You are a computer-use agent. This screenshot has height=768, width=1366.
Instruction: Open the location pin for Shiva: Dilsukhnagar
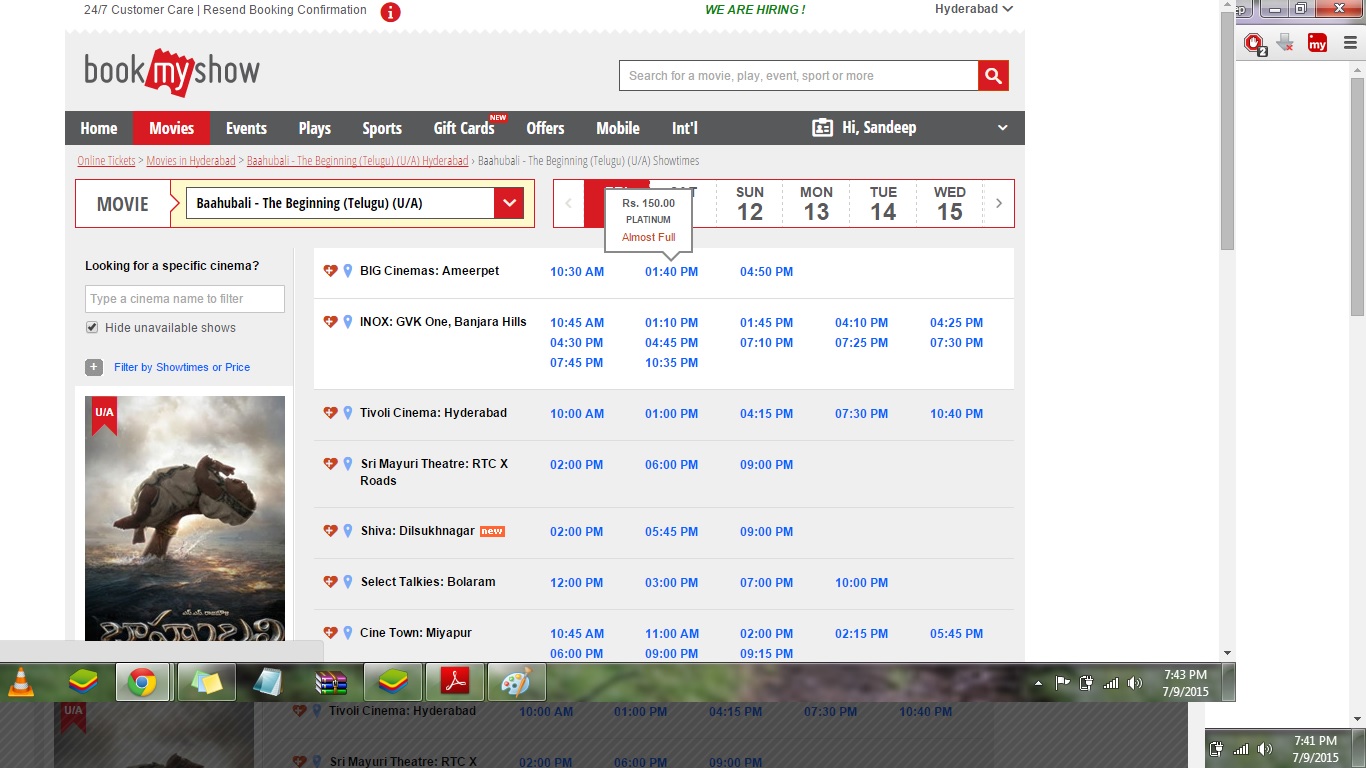[x=348, y=531]
